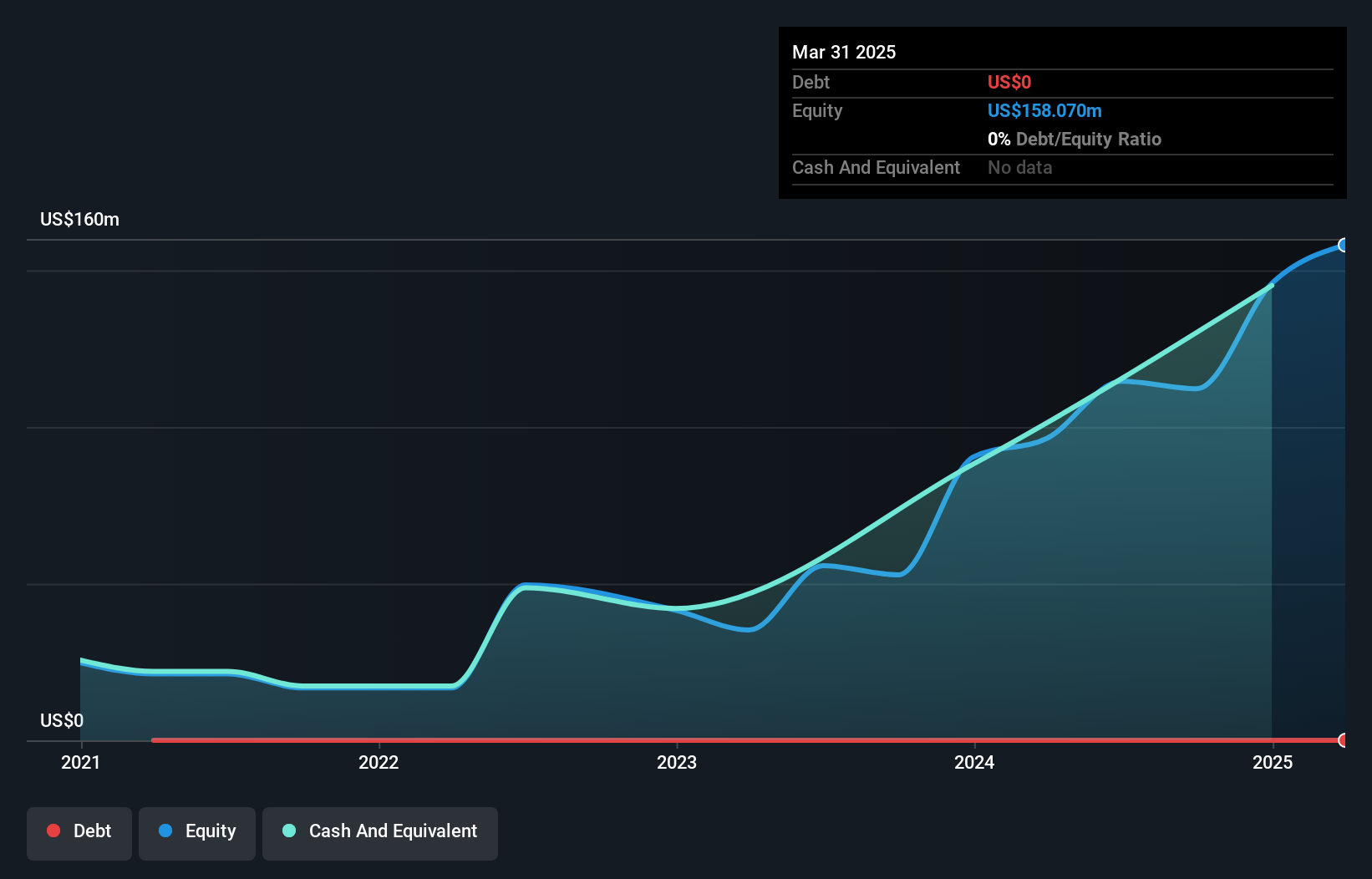Click the blue Equity data point marker

coord(1344,245)
